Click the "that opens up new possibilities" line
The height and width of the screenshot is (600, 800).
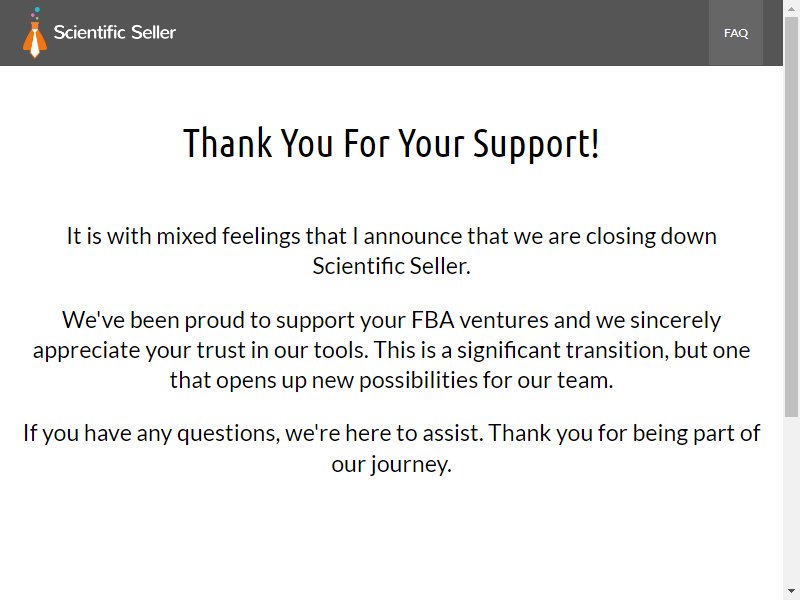391,380
